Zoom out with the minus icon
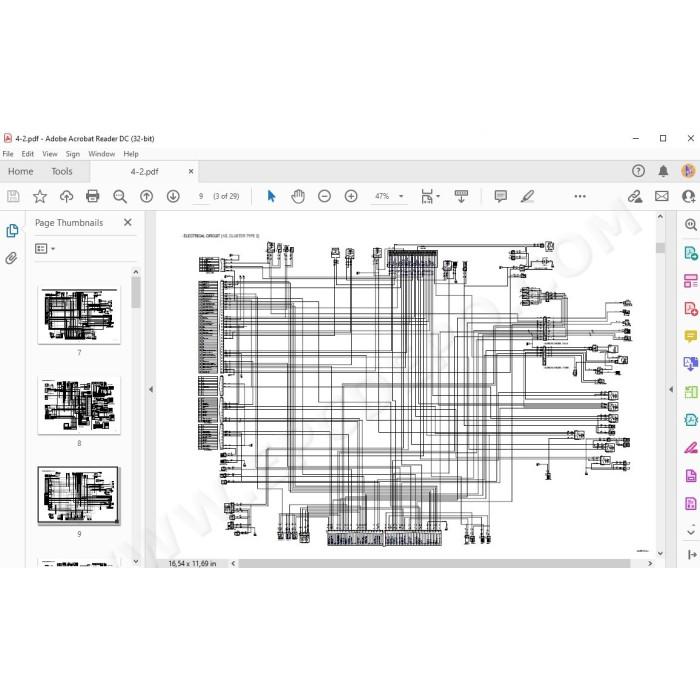Screen dimensions: 700x700 tap(325, 196)
